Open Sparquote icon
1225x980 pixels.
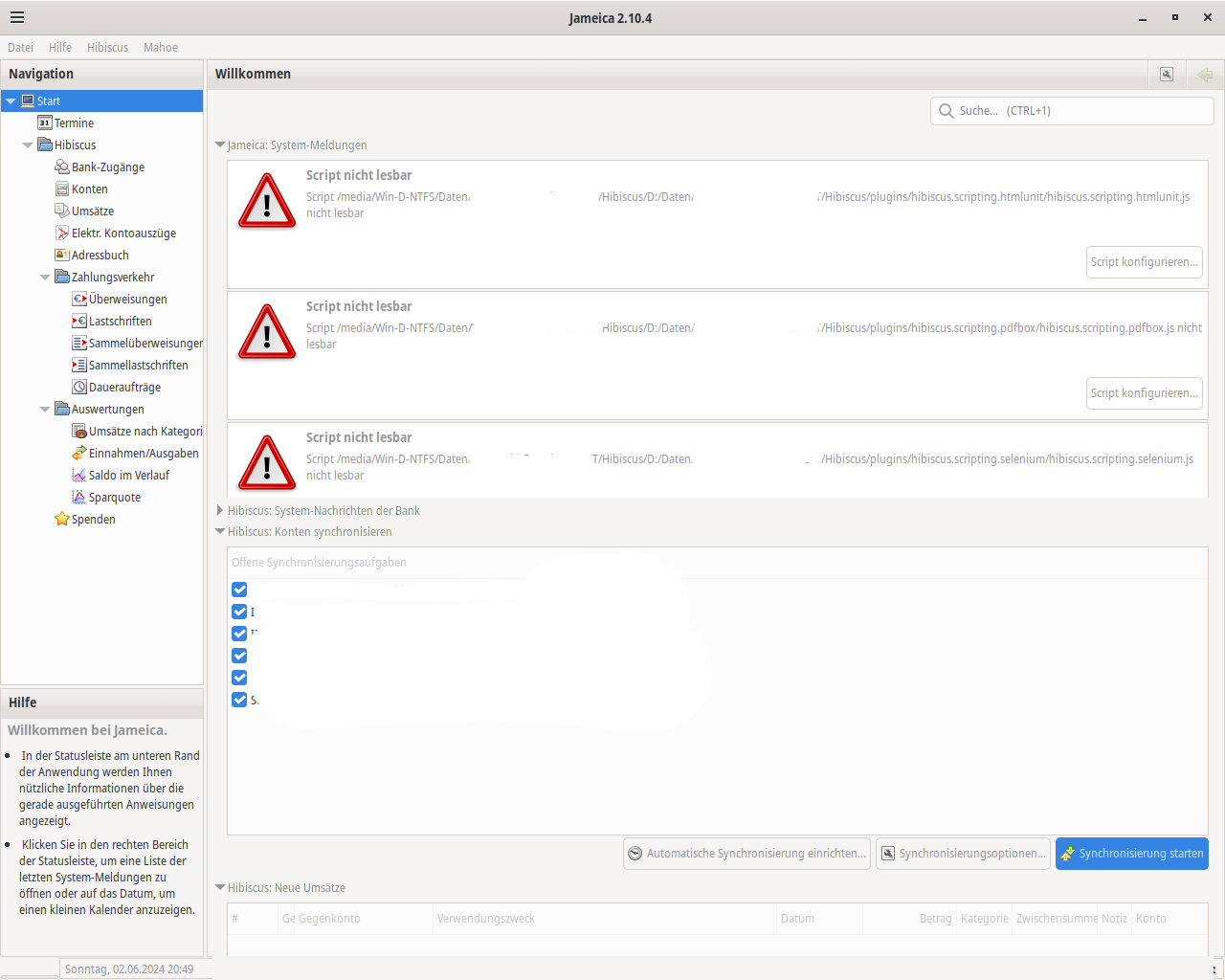(79, 497)
